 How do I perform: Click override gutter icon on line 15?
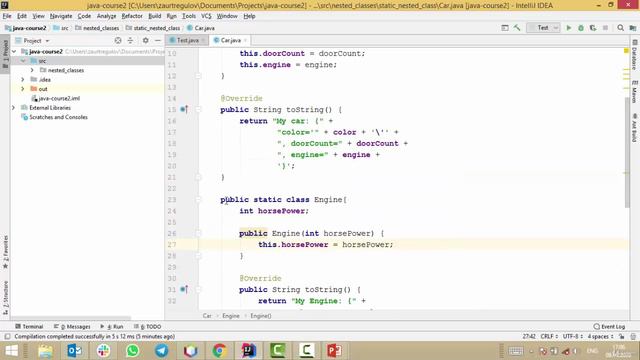coord(184,109)
